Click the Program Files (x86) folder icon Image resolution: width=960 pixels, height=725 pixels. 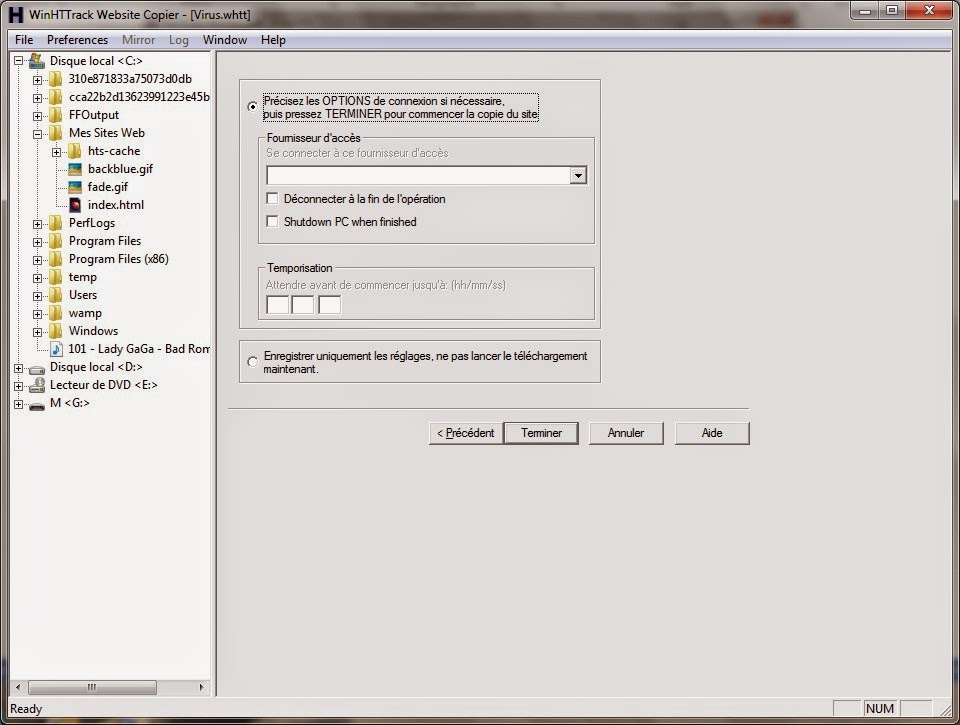(55, 259)
